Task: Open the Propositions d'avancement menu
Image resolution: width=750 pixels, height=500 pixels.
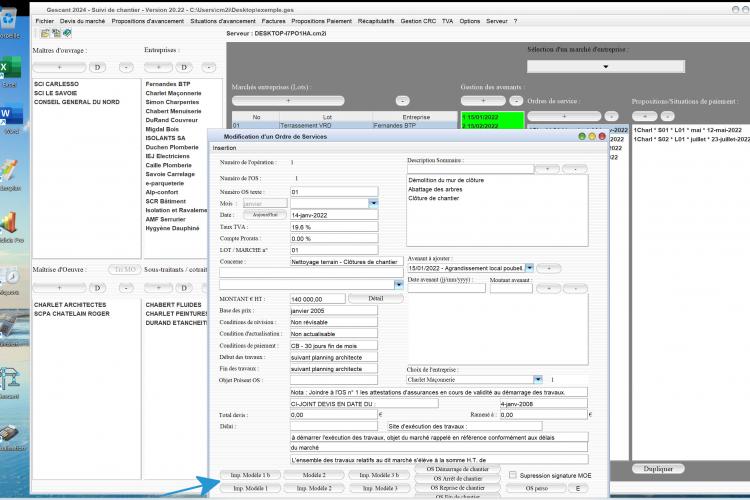Action: coord(147,21)
